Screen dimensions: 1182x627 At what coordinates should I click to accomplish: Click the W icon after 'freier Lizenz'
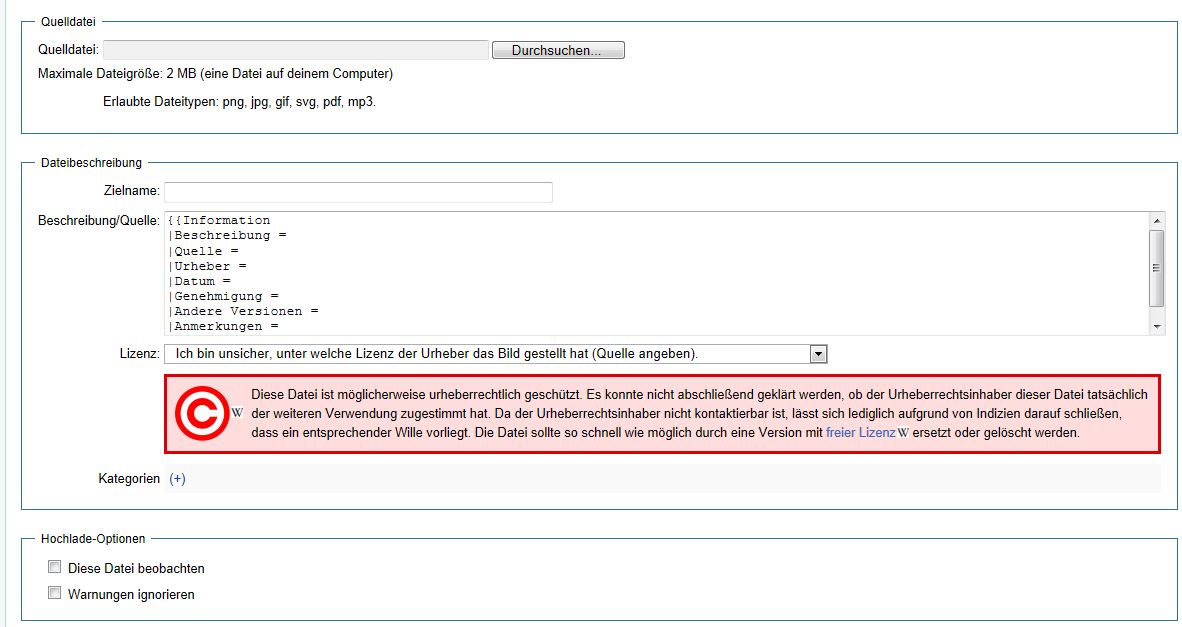[903, 433]
